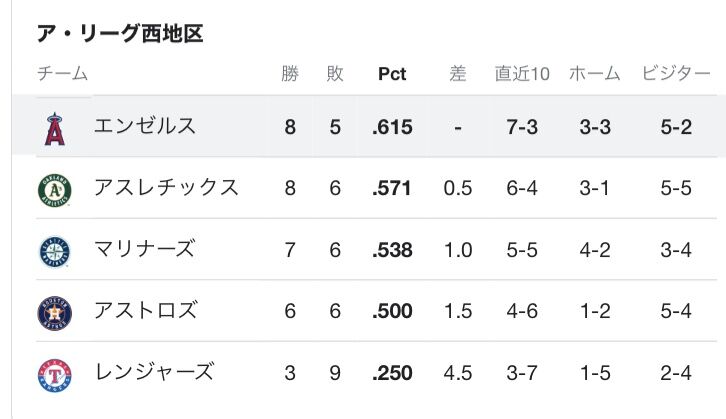Click the Angels team logo
Image resolution: width=726 pixels, height=419 pixels.
55,128
